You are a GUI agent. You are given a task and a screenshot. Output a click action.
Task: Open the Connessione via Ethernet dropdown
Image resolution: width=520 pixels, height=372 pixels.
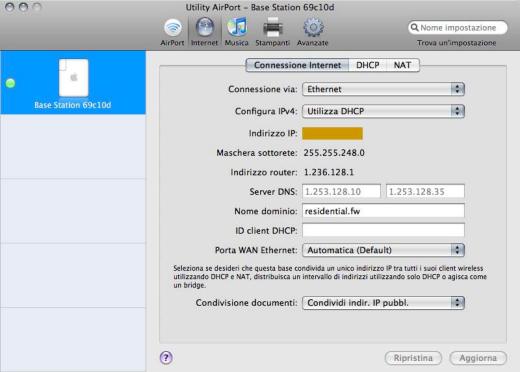(383, 89)
